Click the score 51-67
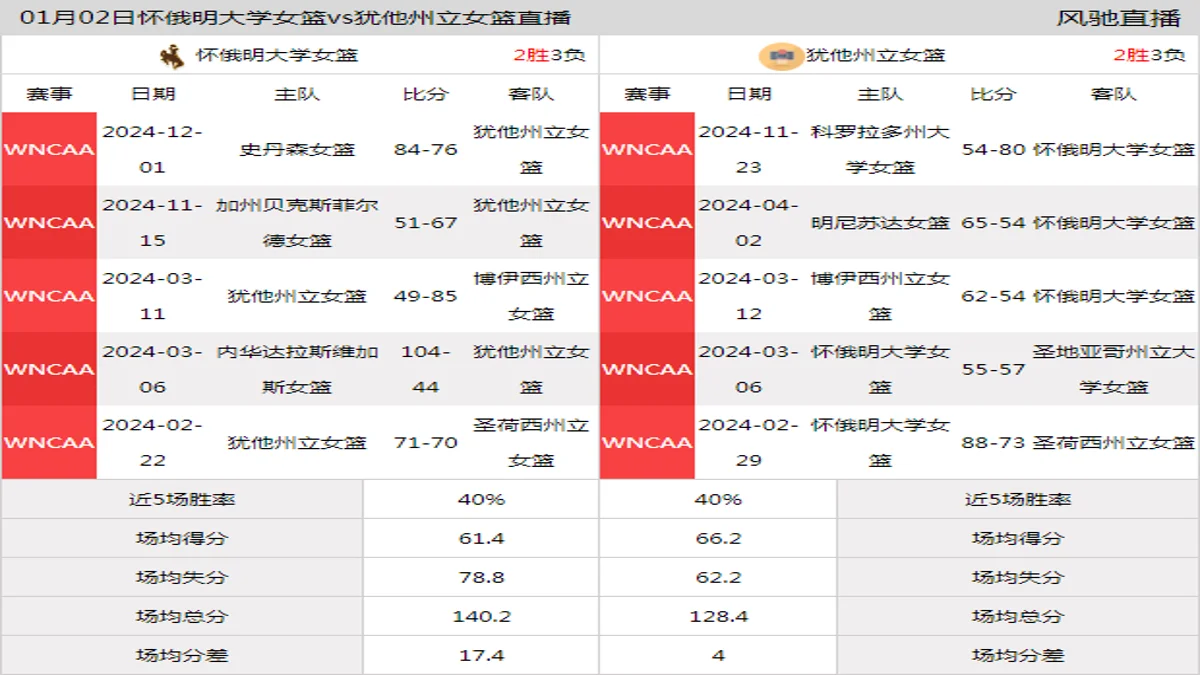Screen dimensions: 1200x675 coord(426,222)
